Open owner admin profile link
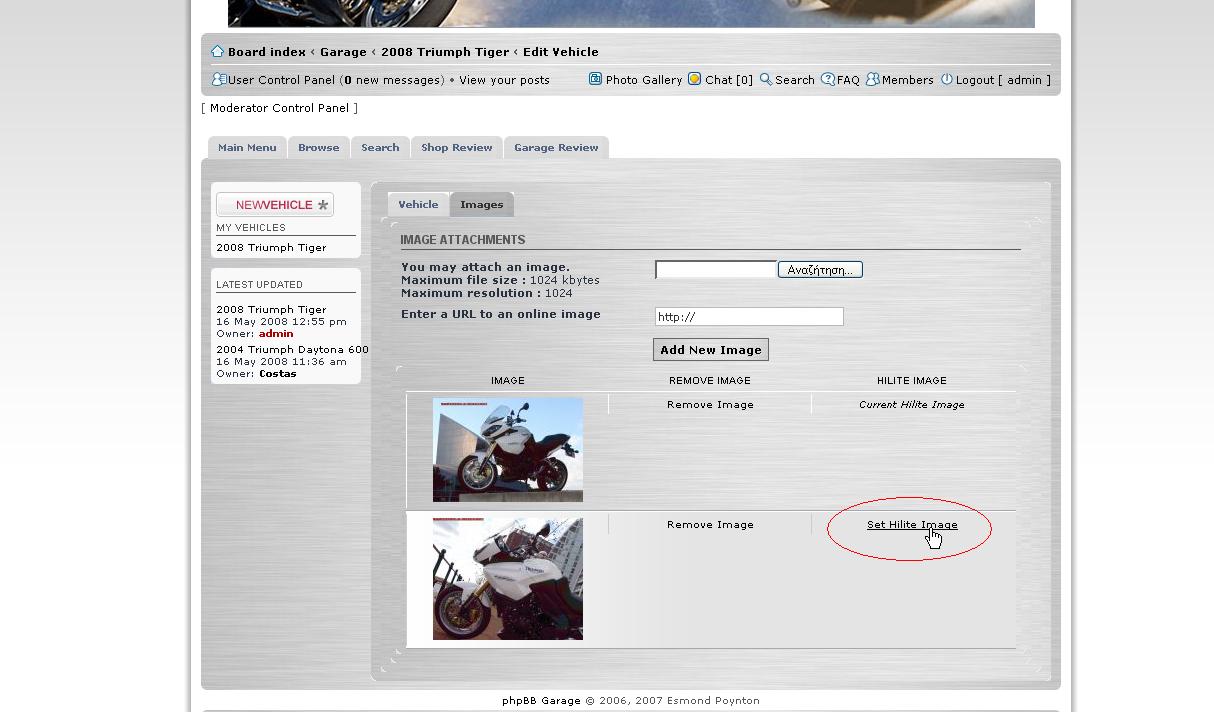This screenshot has width=1214, height=712. pos(276,333)
